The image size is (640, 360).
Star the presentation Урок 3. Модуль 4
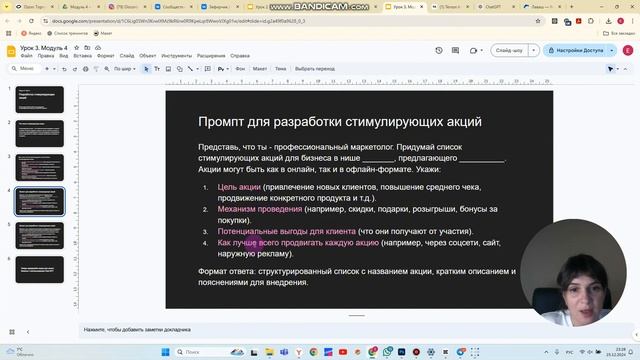coord(76,48)
